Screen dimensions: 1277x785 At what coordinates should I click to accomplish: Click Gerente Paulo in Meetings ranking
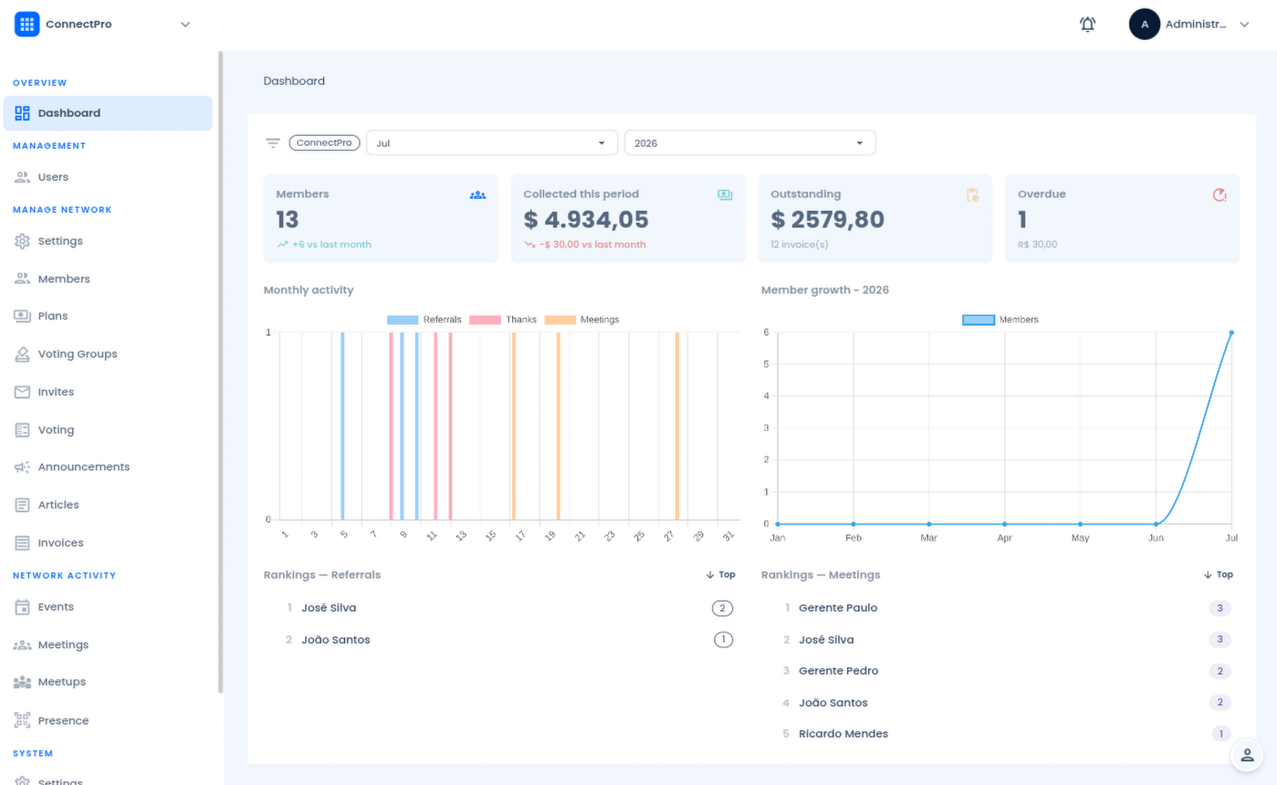coord(838,608)
